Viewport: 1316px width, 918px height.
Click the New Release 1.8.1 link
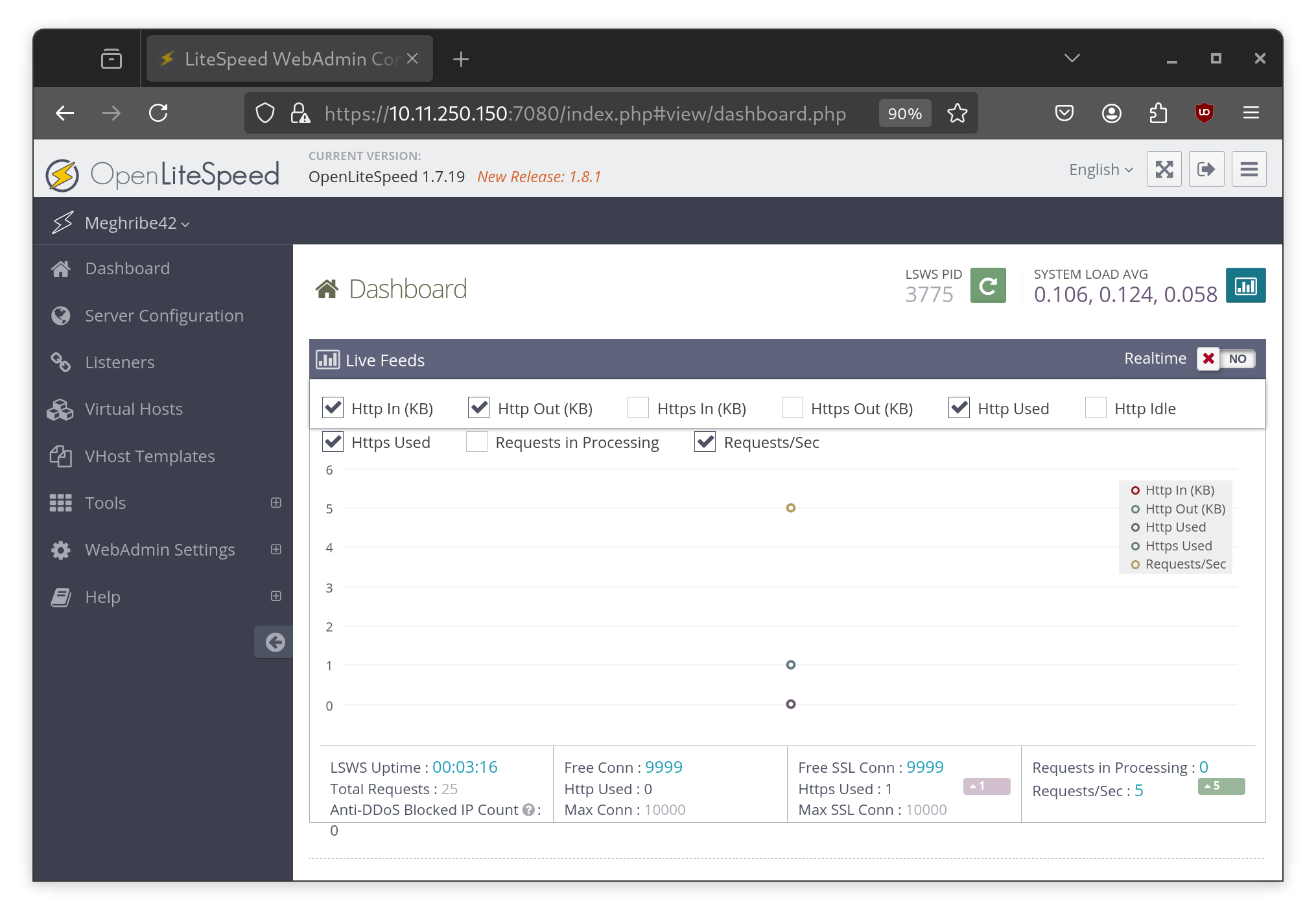[539, 177]
